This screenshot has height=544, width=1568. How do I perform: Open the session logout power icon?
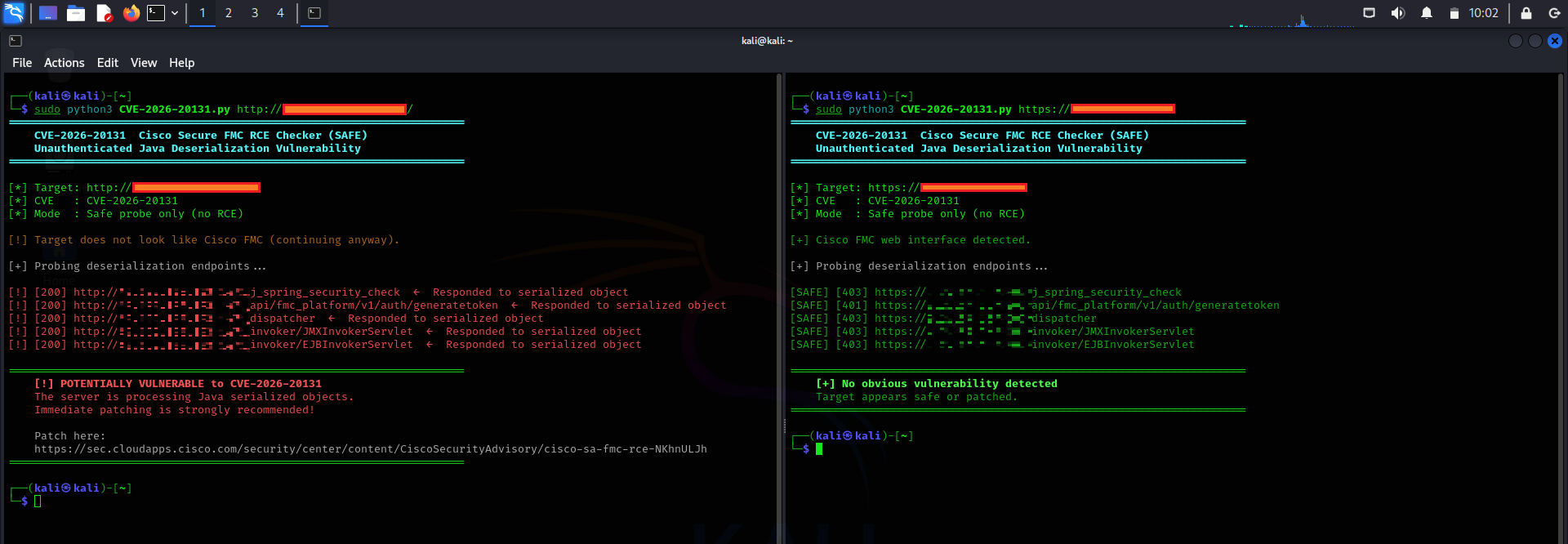[1554, 13]
